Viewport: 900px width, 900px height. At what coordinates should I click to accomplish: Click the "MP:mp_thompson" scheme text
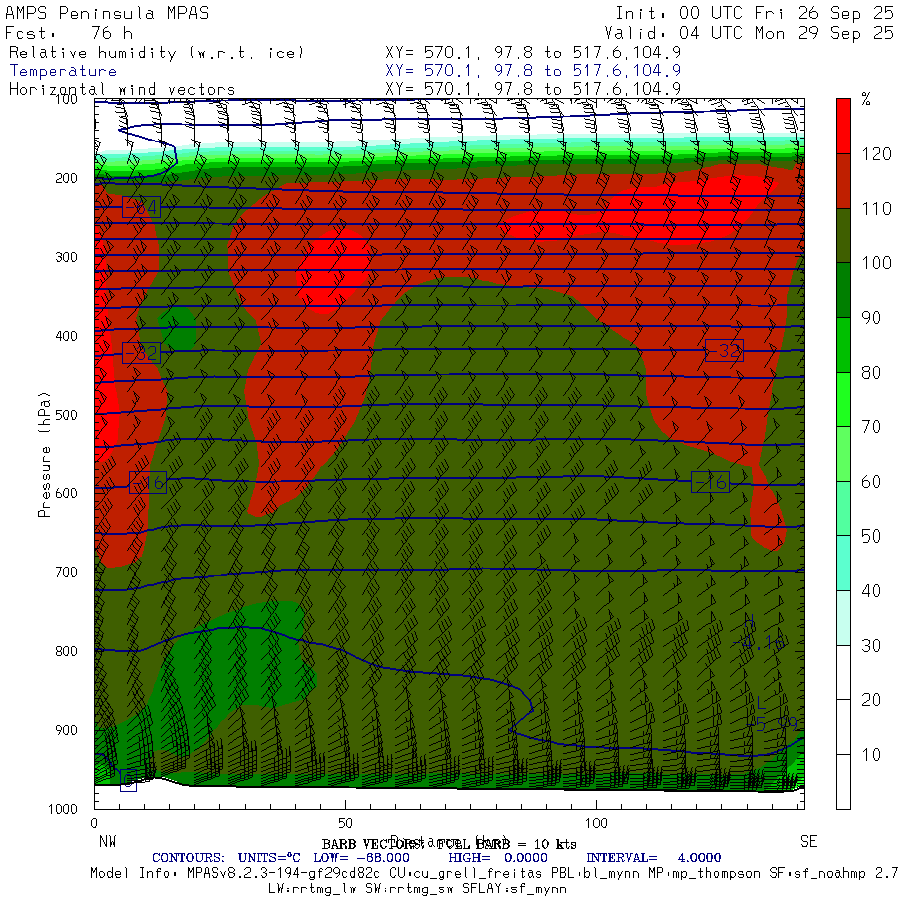(704, 873)
